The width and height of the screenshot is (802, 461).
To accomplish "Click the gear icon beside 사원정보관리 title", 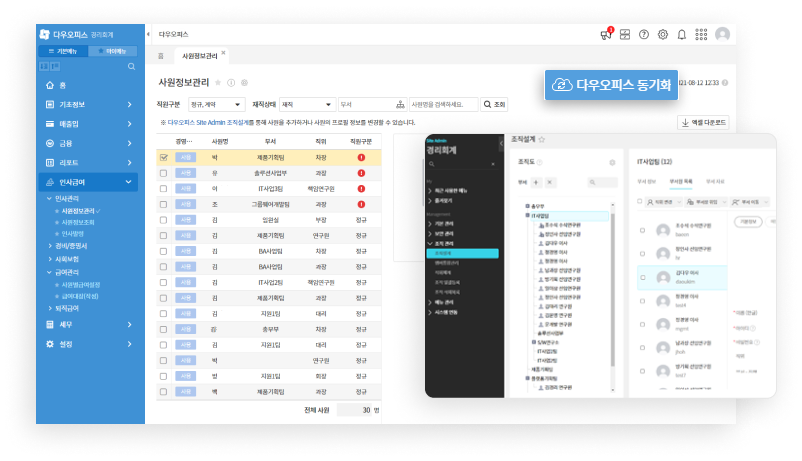I will click(x=244, y=82).
